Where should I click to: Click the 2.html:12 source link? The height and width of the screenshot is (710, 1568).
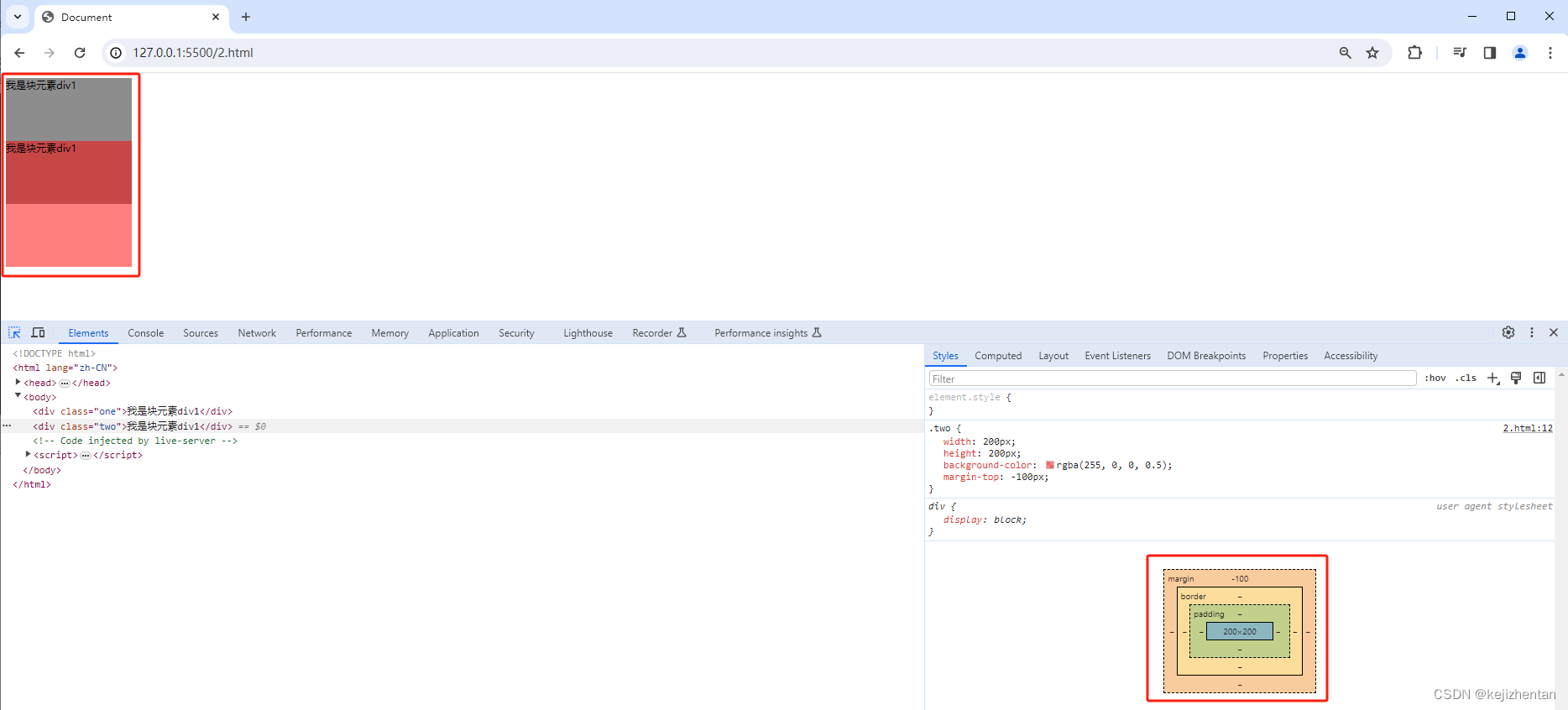[x=1528, y=428]
